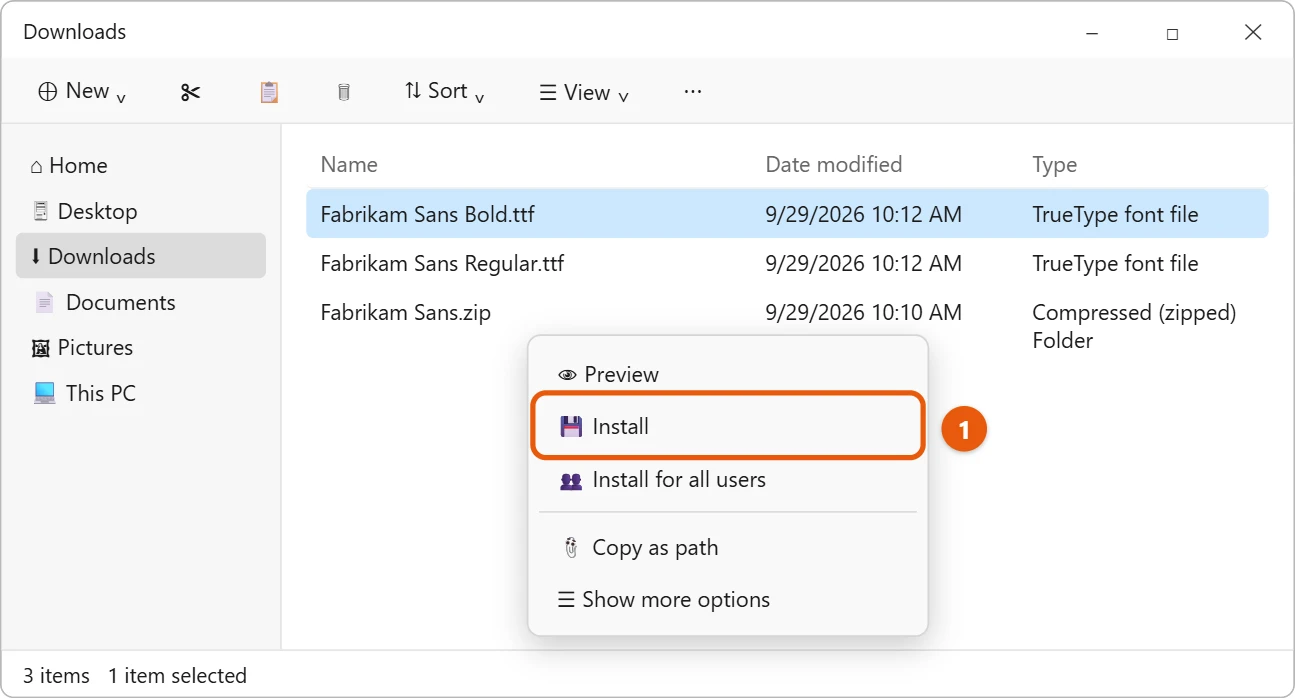Select Install for all users
Screen dimensions: 1295x698
[x=728, y=480]
